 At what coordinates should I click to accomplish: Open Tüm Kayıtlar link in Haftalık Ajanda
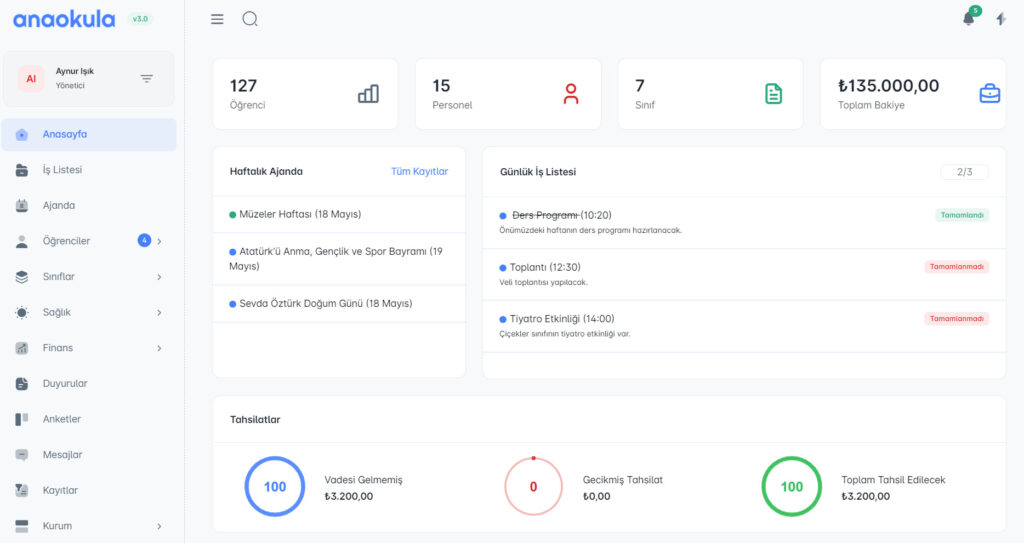[419, 171]
